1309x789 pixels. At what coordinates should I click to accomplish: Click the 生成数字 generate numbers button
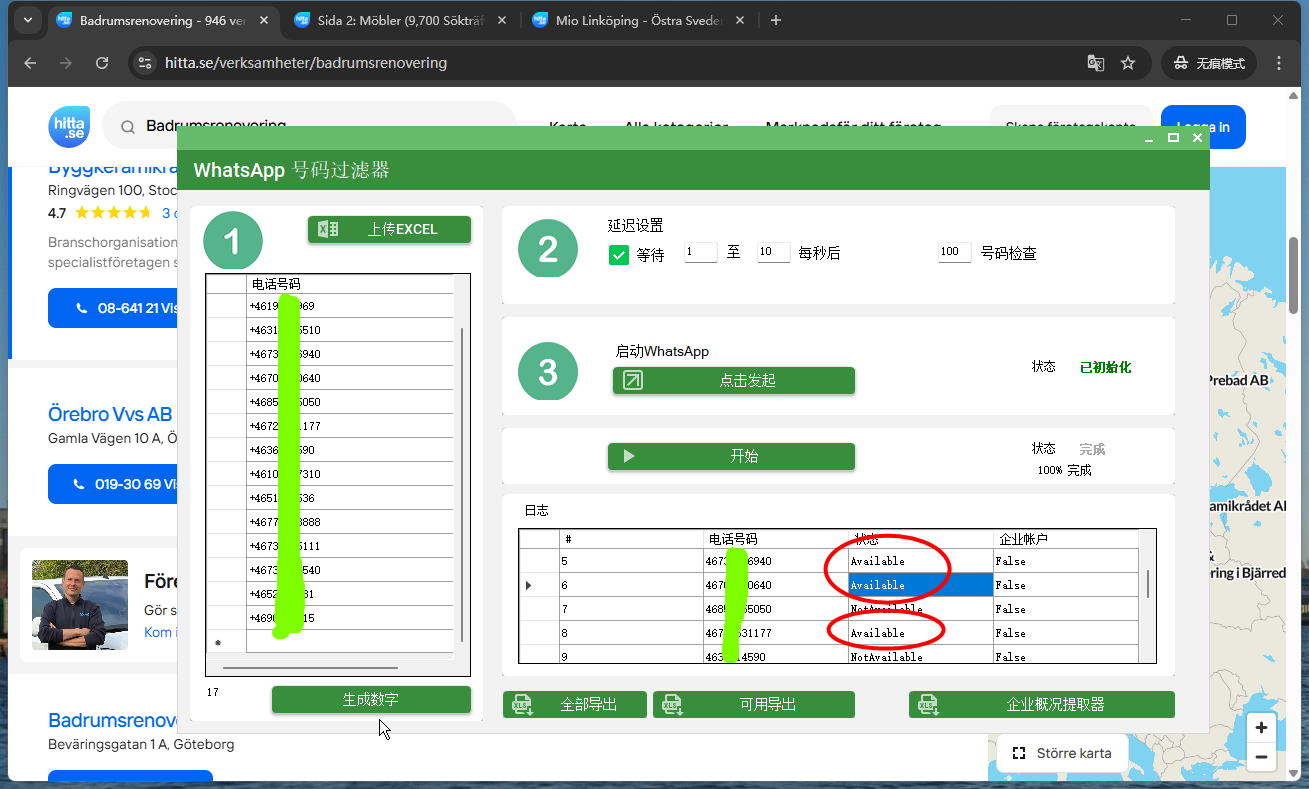[x=371, y=700]
